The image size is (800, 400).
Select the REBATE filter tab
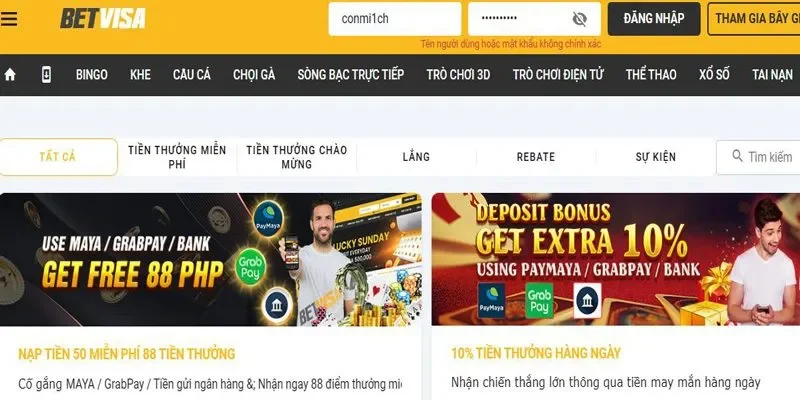click(536, 157)
